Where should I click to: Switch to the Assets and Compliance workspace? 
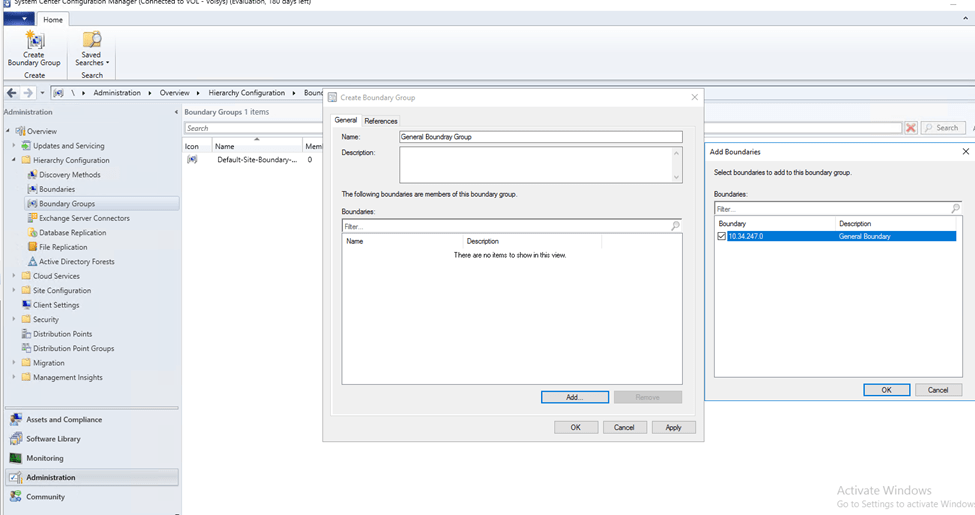point(63,420)
